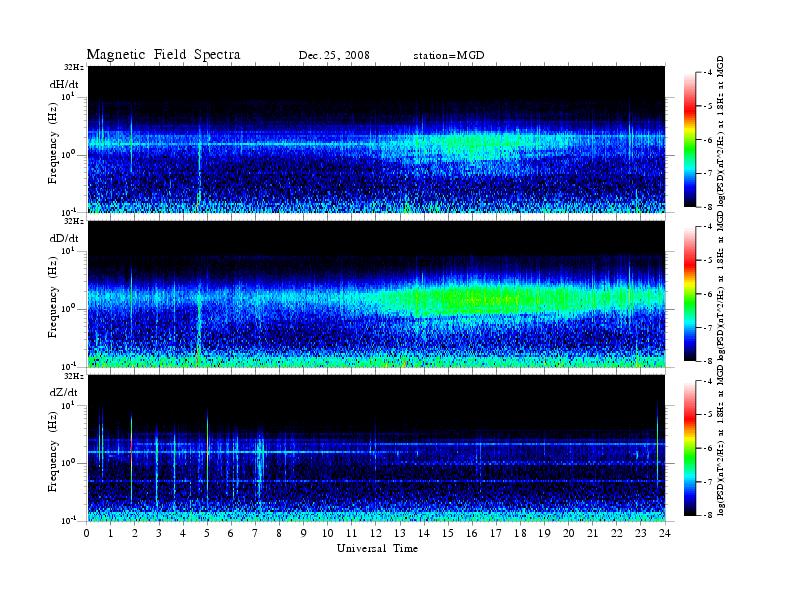Click the "Universal Time" axis title
The image size is (792, 612).
click(x=377, y=548)
